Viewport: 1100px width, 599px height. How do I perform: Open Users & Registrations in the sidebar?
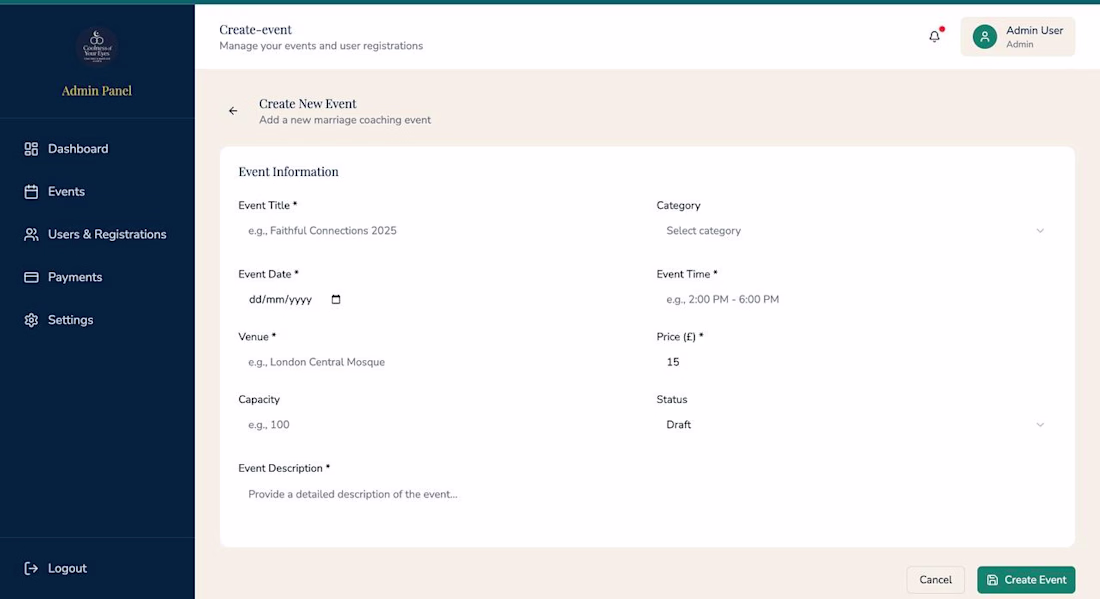pos(97,234)
